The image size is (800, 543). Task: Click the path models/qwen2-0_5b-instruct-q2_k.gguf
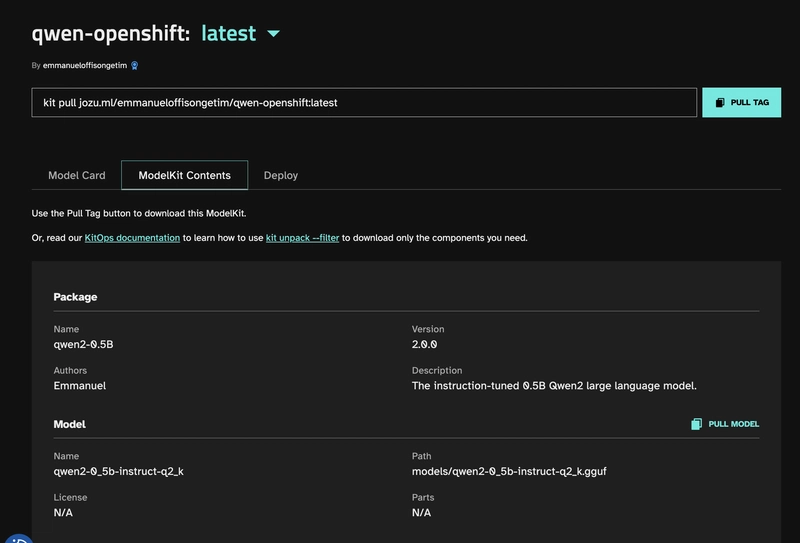(x=509, y=472)
